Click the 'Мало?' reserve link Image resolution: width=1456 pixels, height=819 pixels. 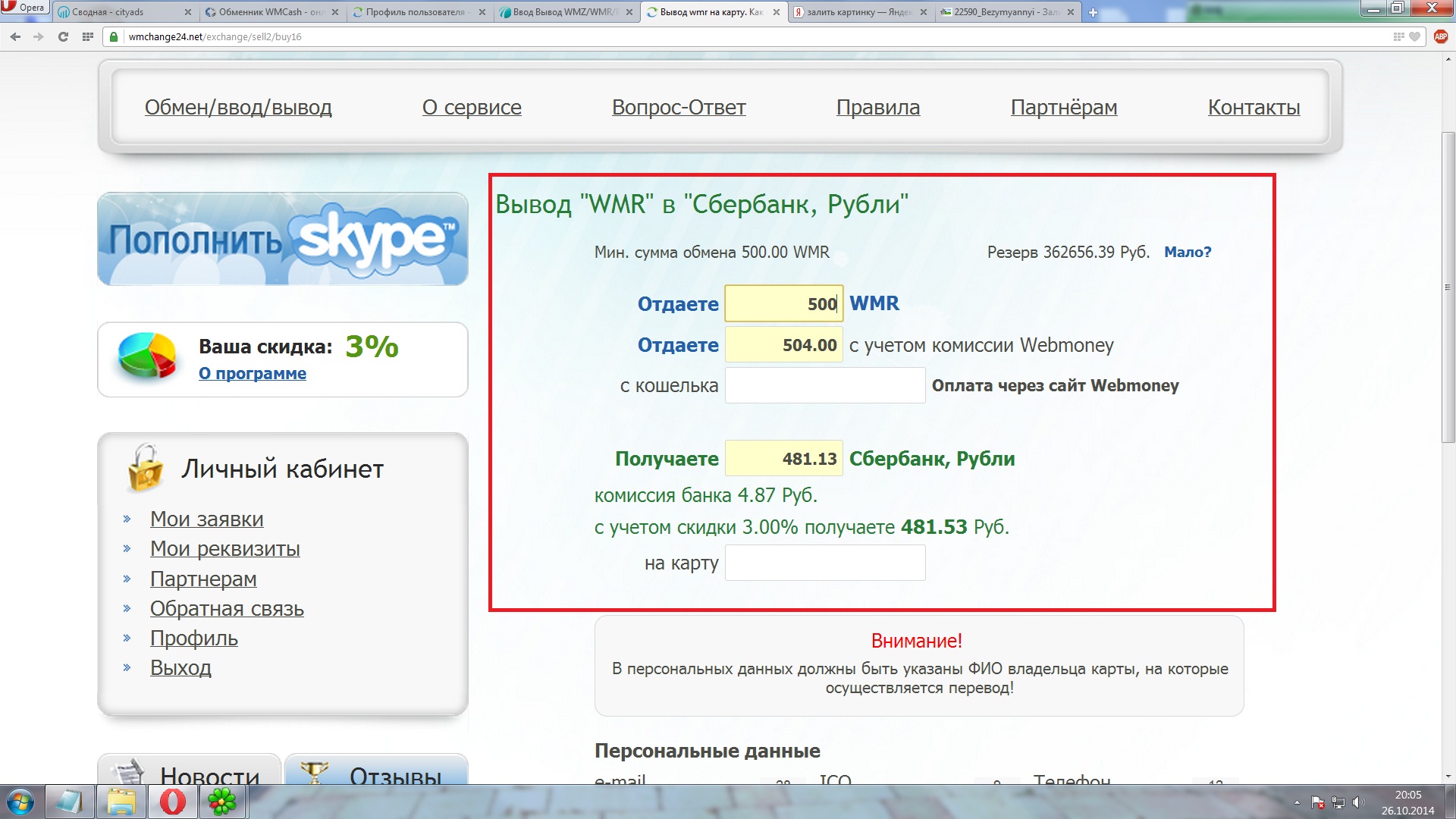[1188, 252]
